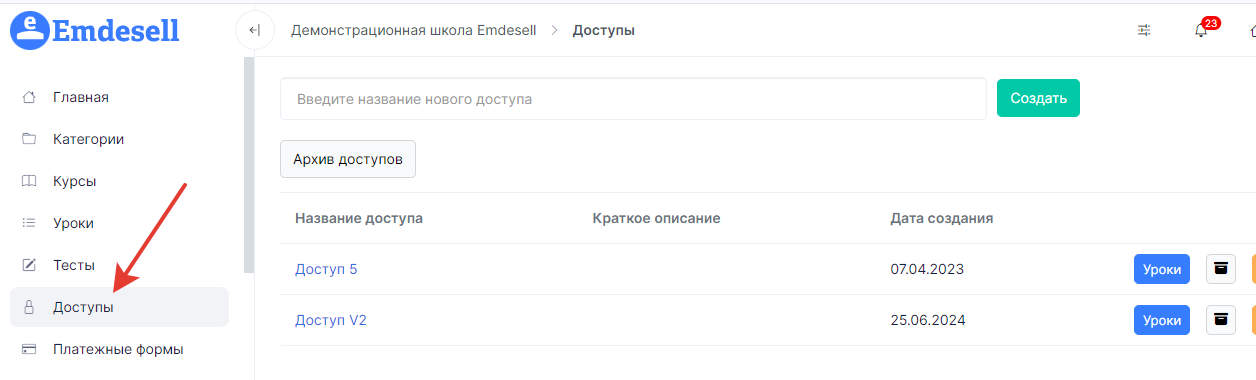
Task: Open Платежные формы in the sidebar
Action: pos(119,349)
